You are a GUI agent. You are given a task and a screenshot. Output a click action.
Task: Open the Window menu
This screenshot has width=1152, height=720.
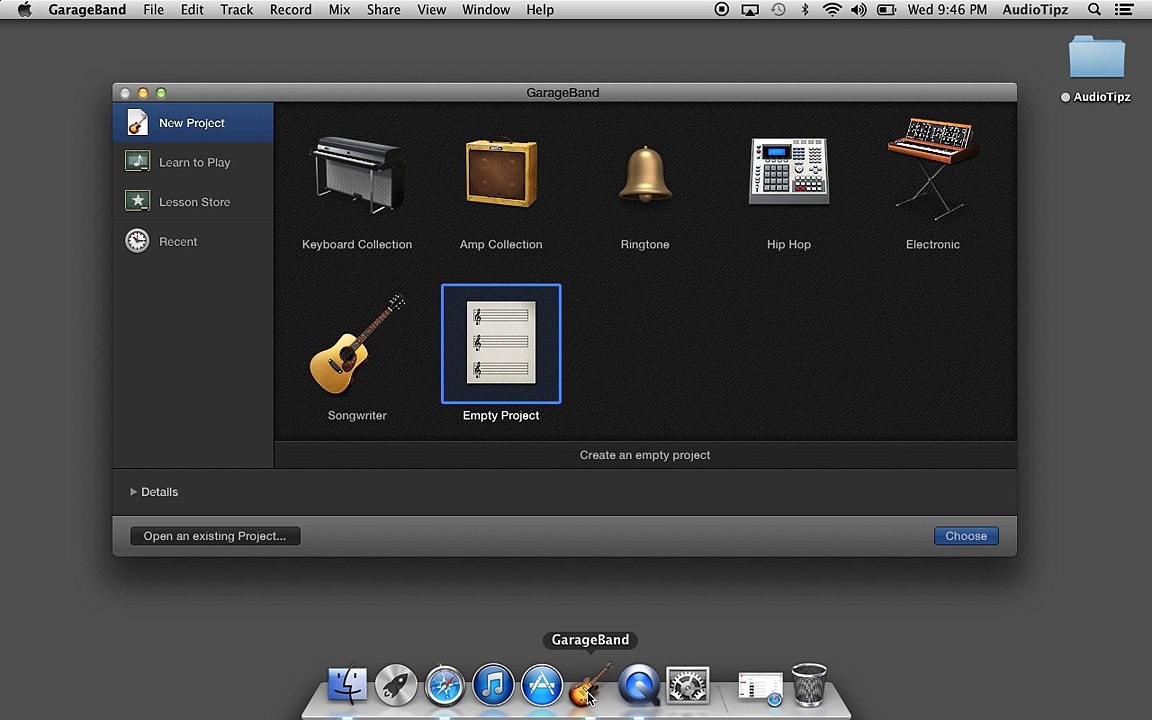click(x=486, y=10)
